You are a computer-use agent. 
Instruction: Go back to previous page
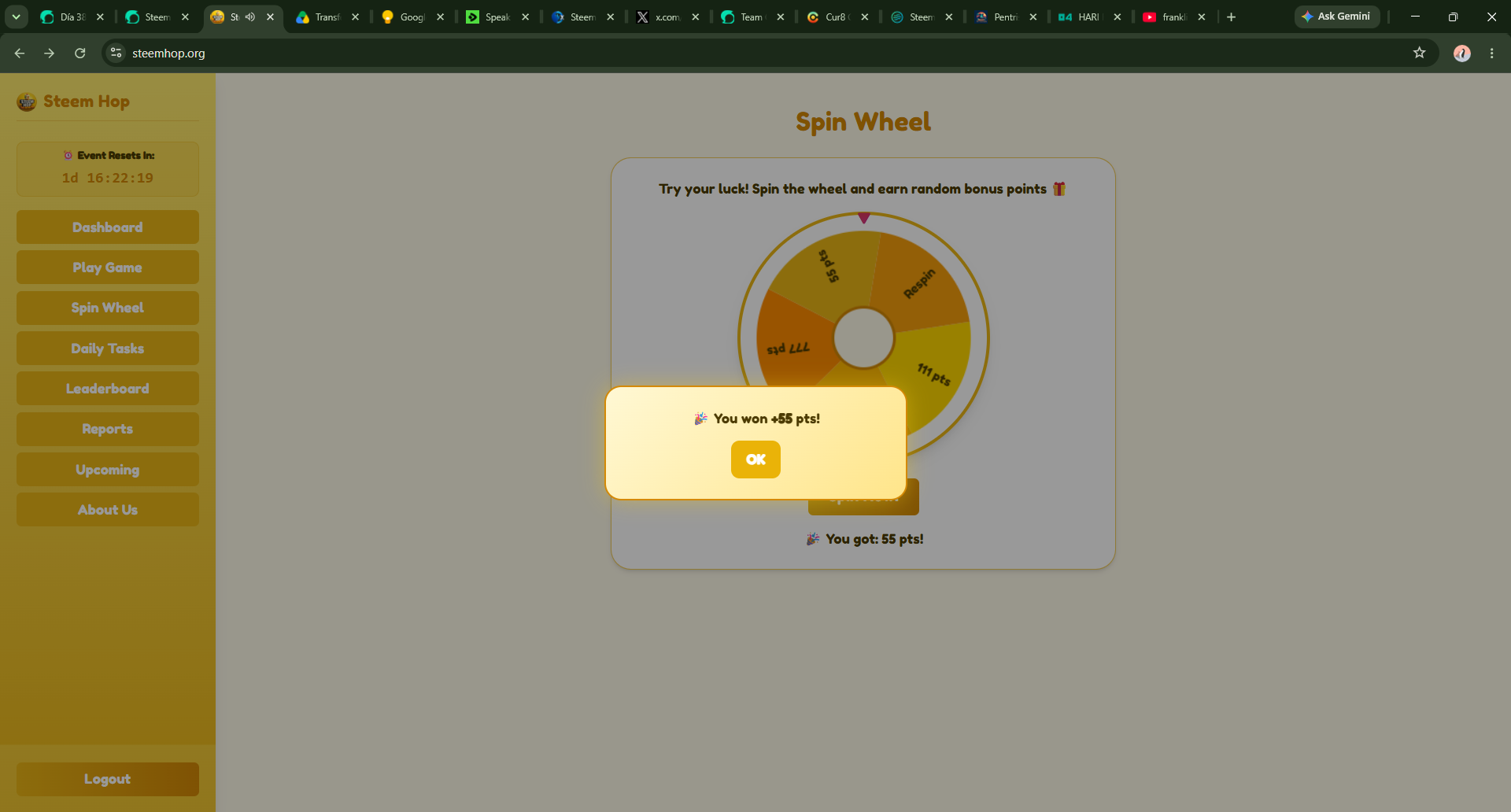[x=20, y=53]
